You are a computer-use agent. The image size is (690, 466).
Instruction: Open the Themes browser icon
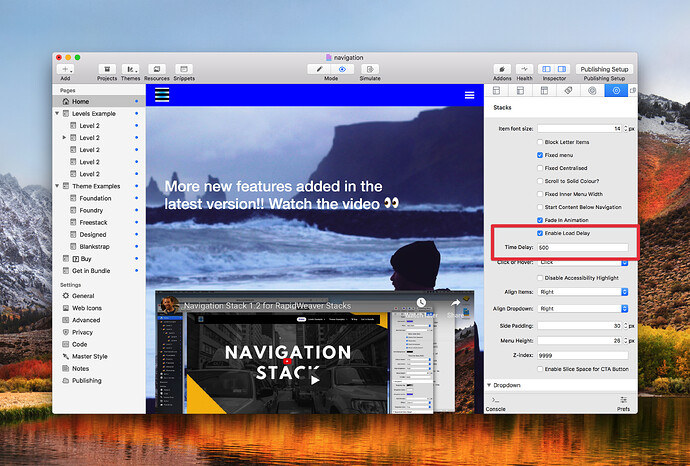pos(130,69)
